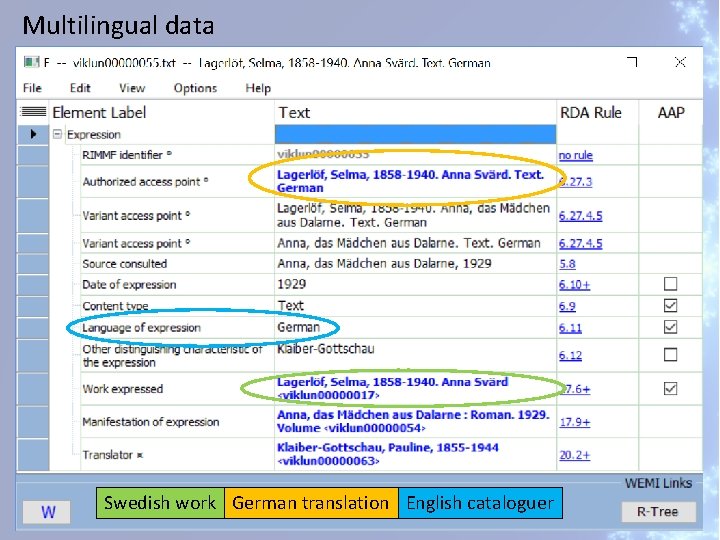This screenshot has height=540, width=720.
Task: Click the Authorized access point text value
Action: [410, 181]
